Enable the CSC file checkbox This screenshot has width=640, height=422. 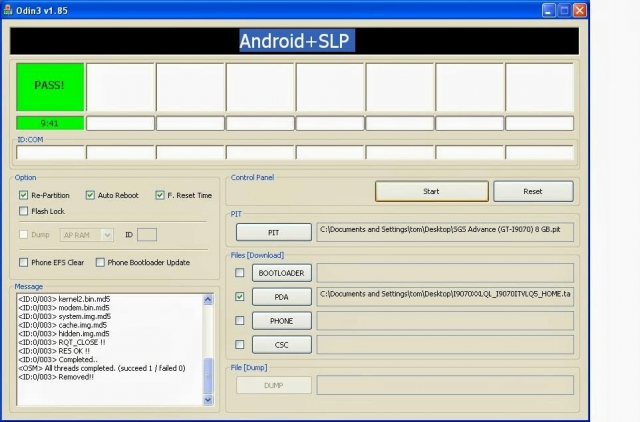coord(239,345)
